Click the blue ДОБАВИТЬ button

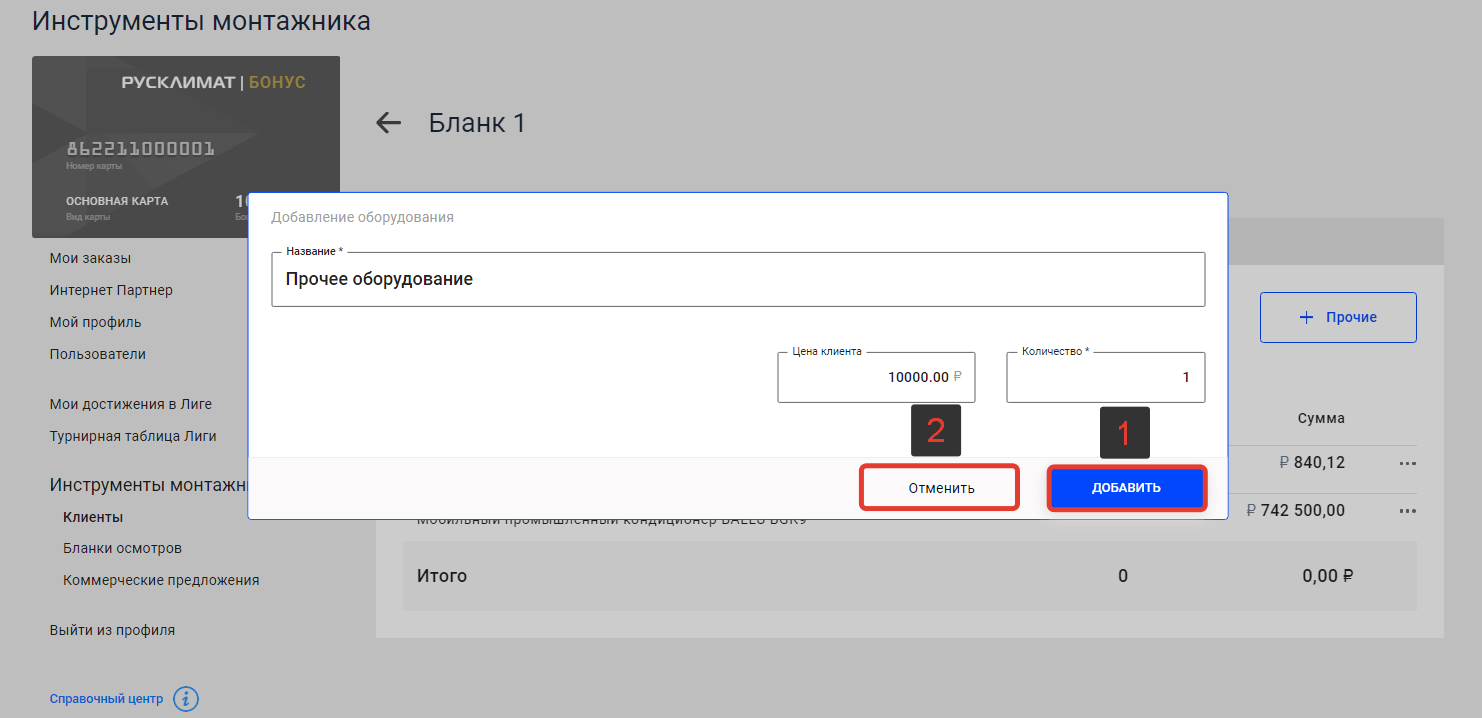(x=1126, y=488)
